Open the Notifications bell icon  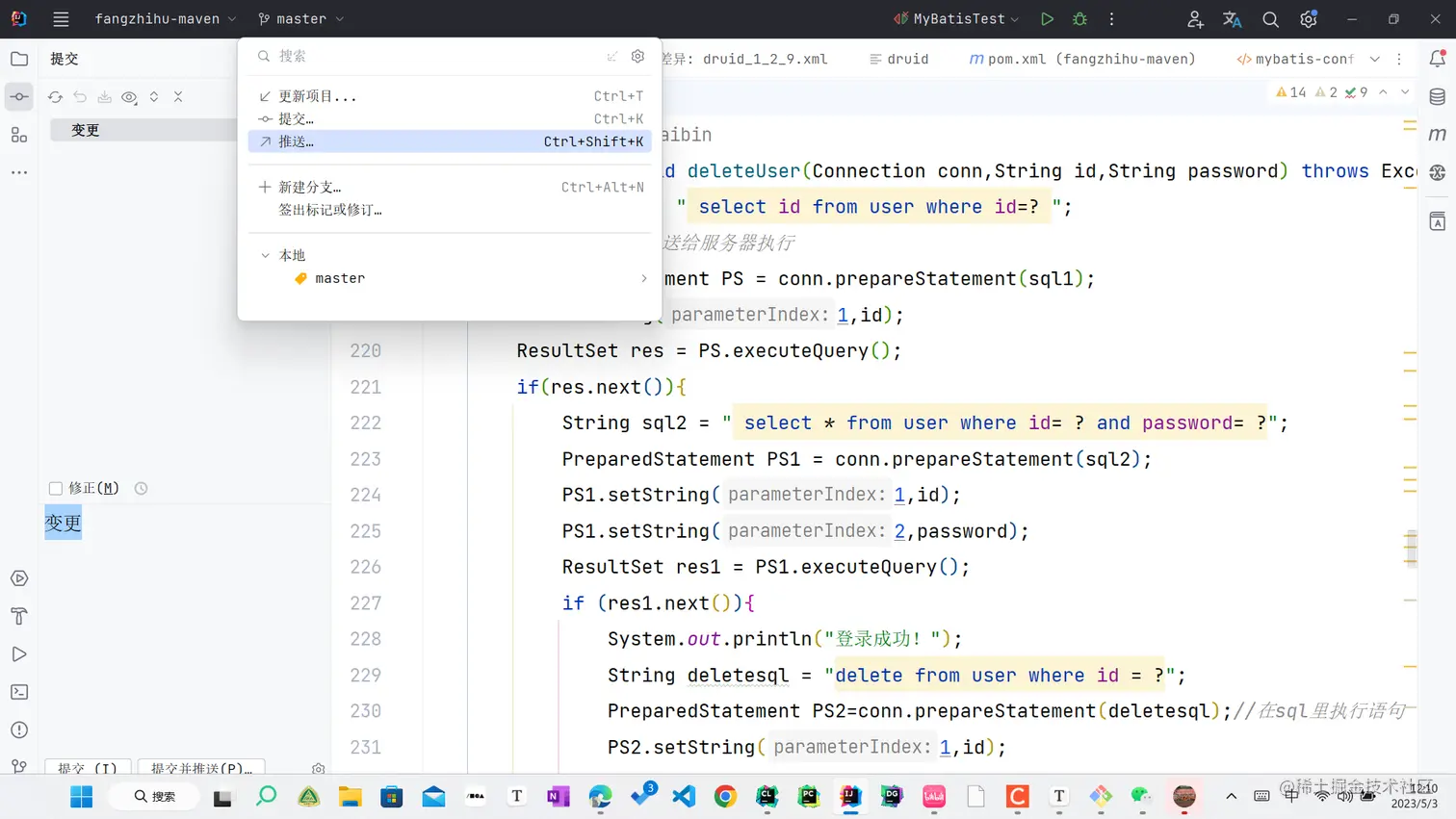1438,59
